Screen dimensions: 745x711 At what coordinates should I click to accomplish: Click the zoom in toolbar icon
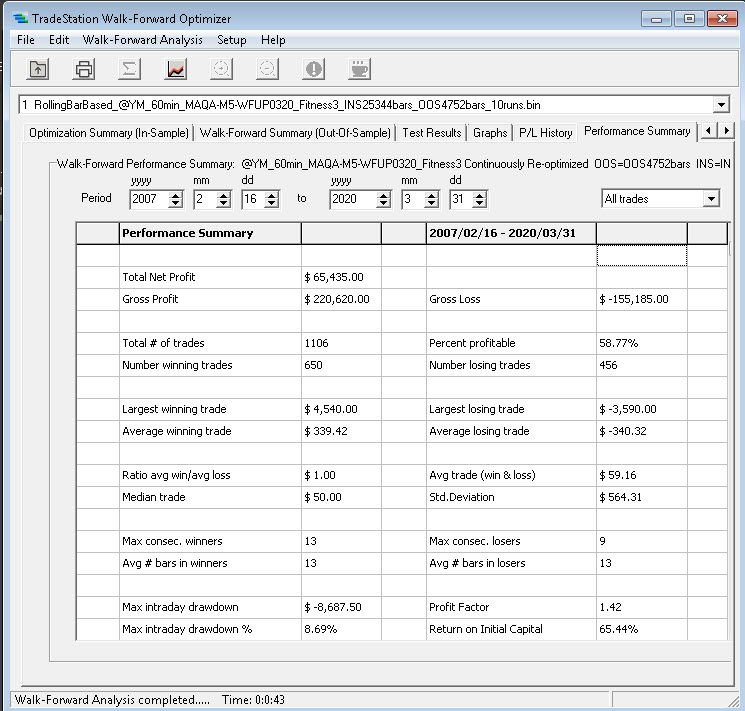[221, 69]
